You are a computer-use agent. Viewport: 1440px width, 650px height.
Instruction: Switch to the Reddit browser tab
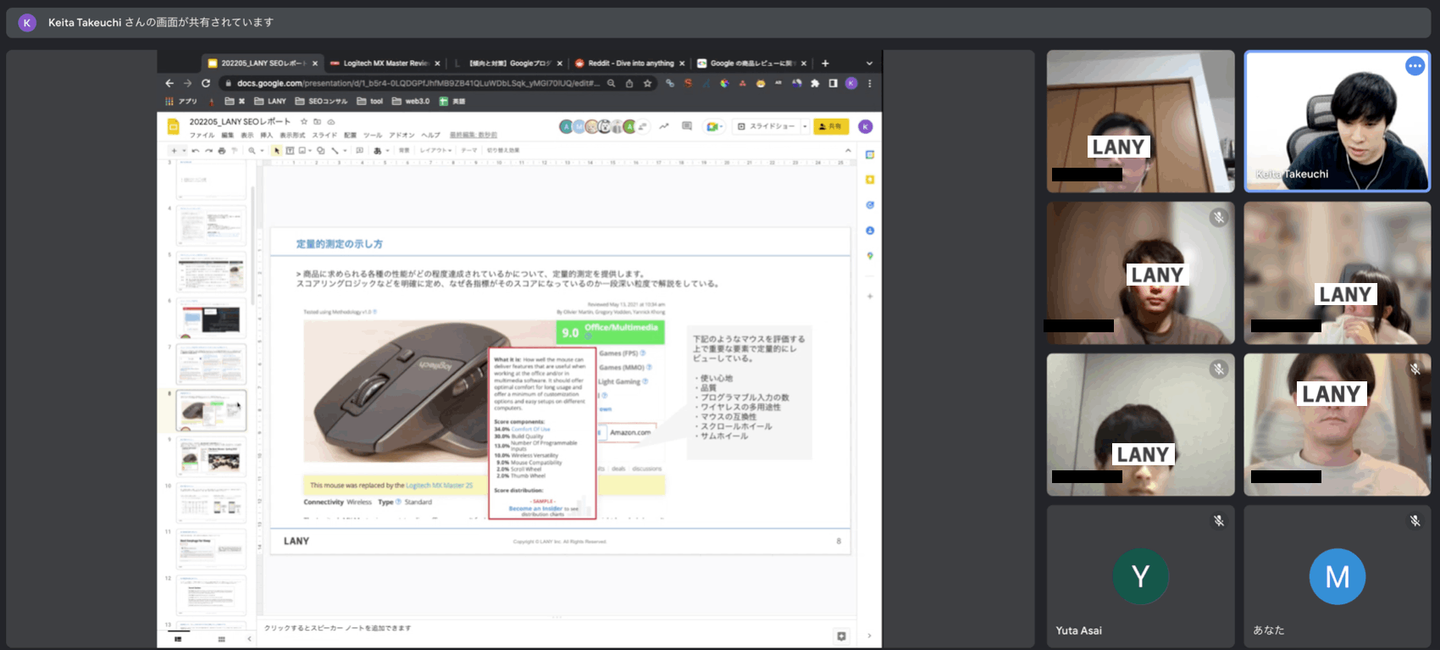(x=630, y=63)
